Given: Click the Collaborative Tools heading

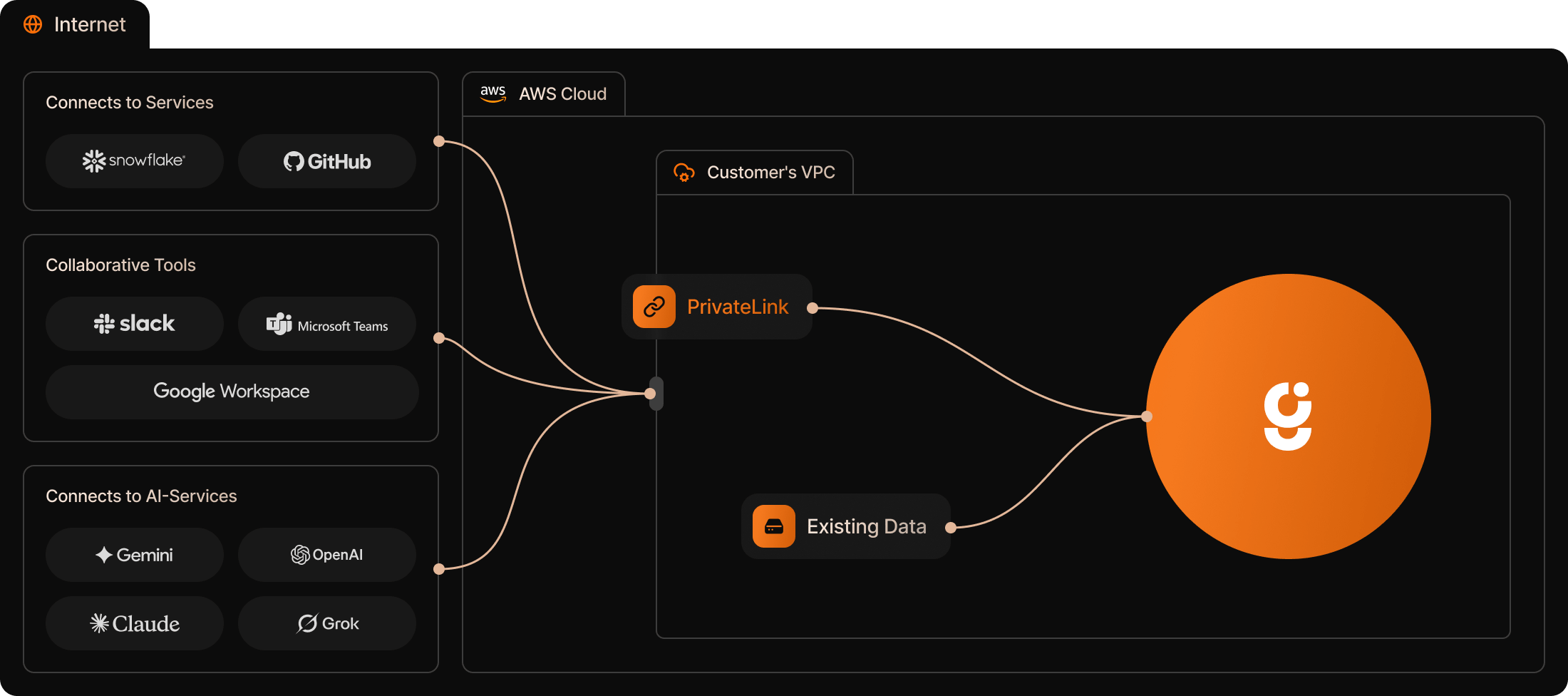Looking at the screenshot, I should [x=120, y=265].
